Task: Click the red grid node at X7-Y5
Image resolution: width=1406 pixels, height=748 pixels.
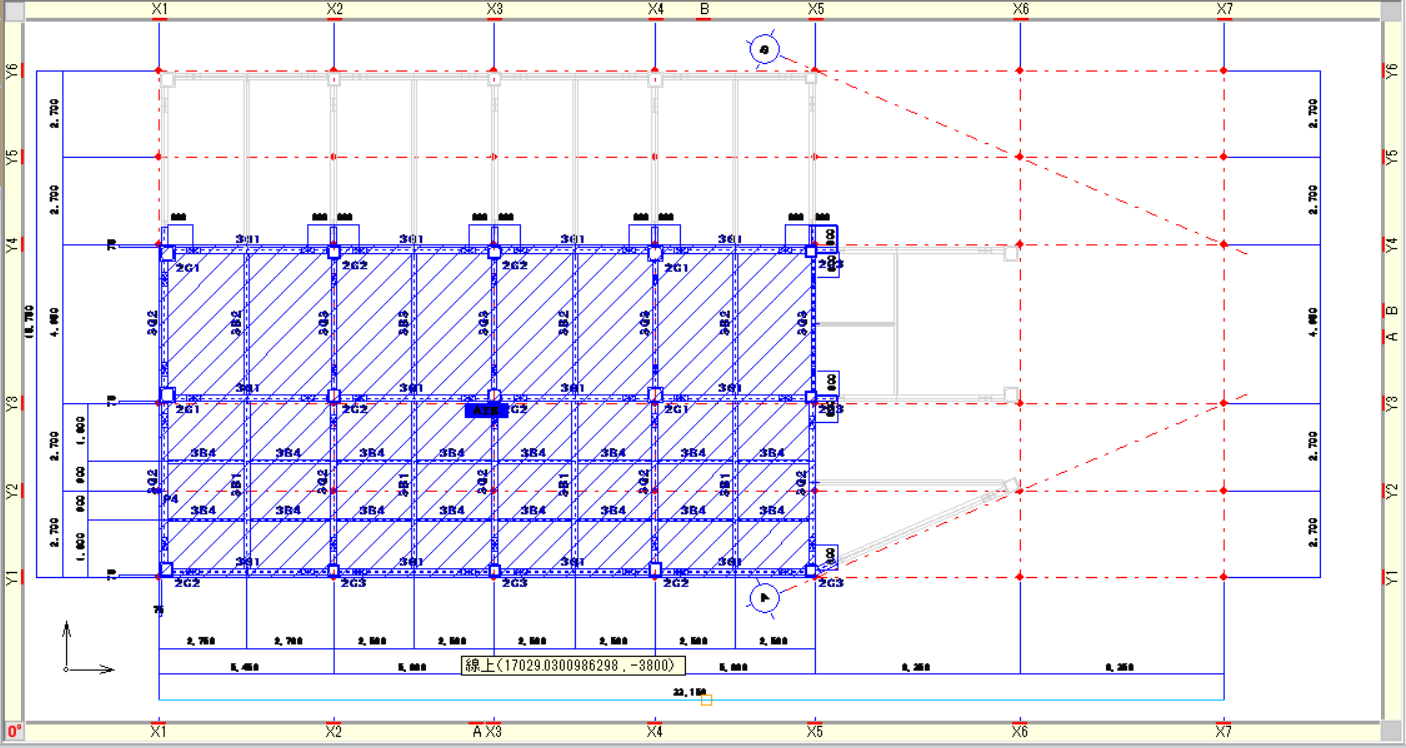Action: pyautogui.click(x=1224, y=157)
